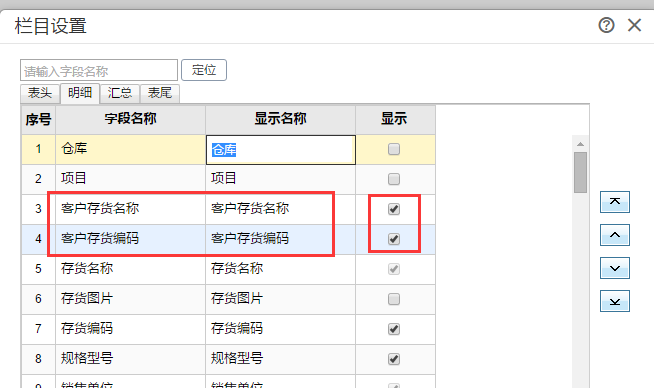
Task: Click display name cell 存货名称
Action: (x=281, y=269)
